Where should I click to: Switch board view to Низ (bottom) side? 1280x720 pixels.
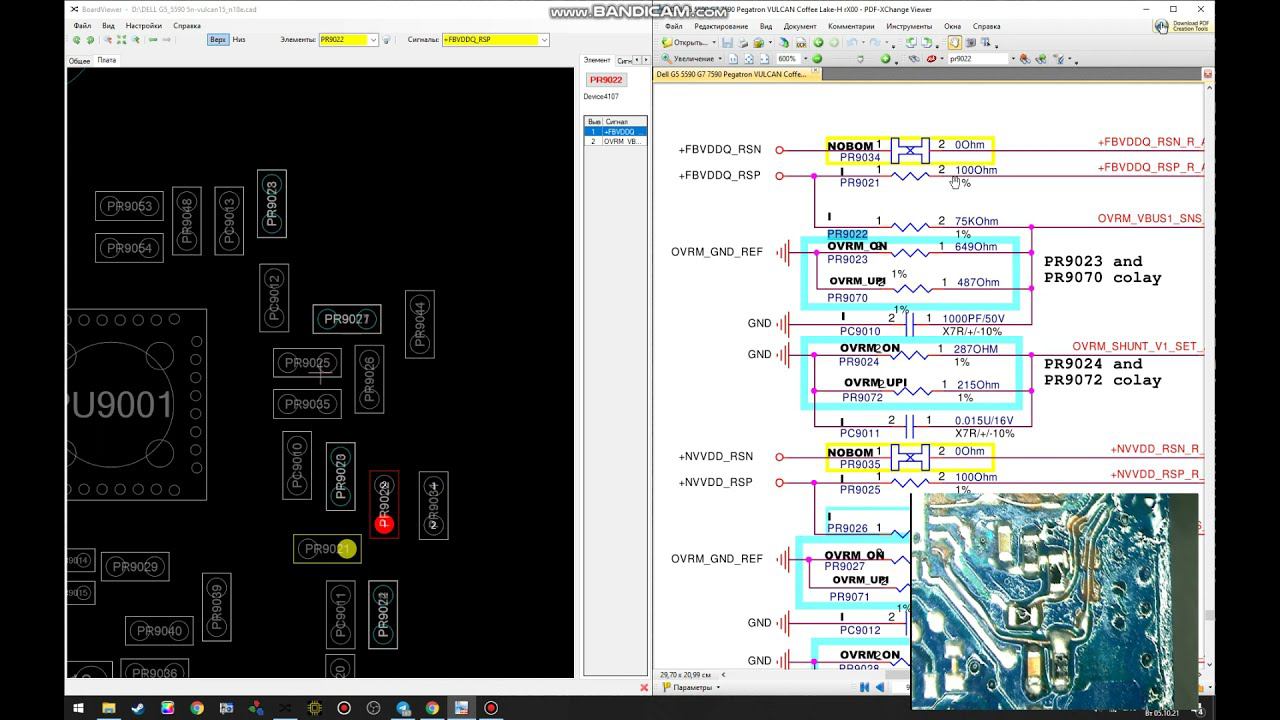tap(238, 40)
